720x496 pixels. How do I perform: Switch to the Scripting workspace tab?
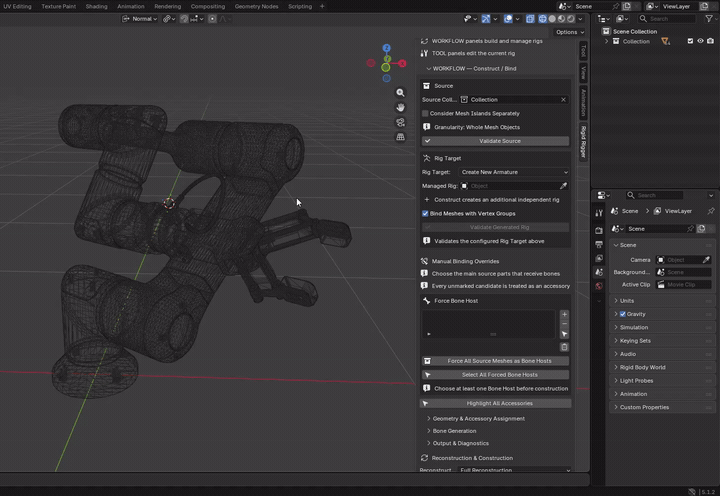point(300,6)
